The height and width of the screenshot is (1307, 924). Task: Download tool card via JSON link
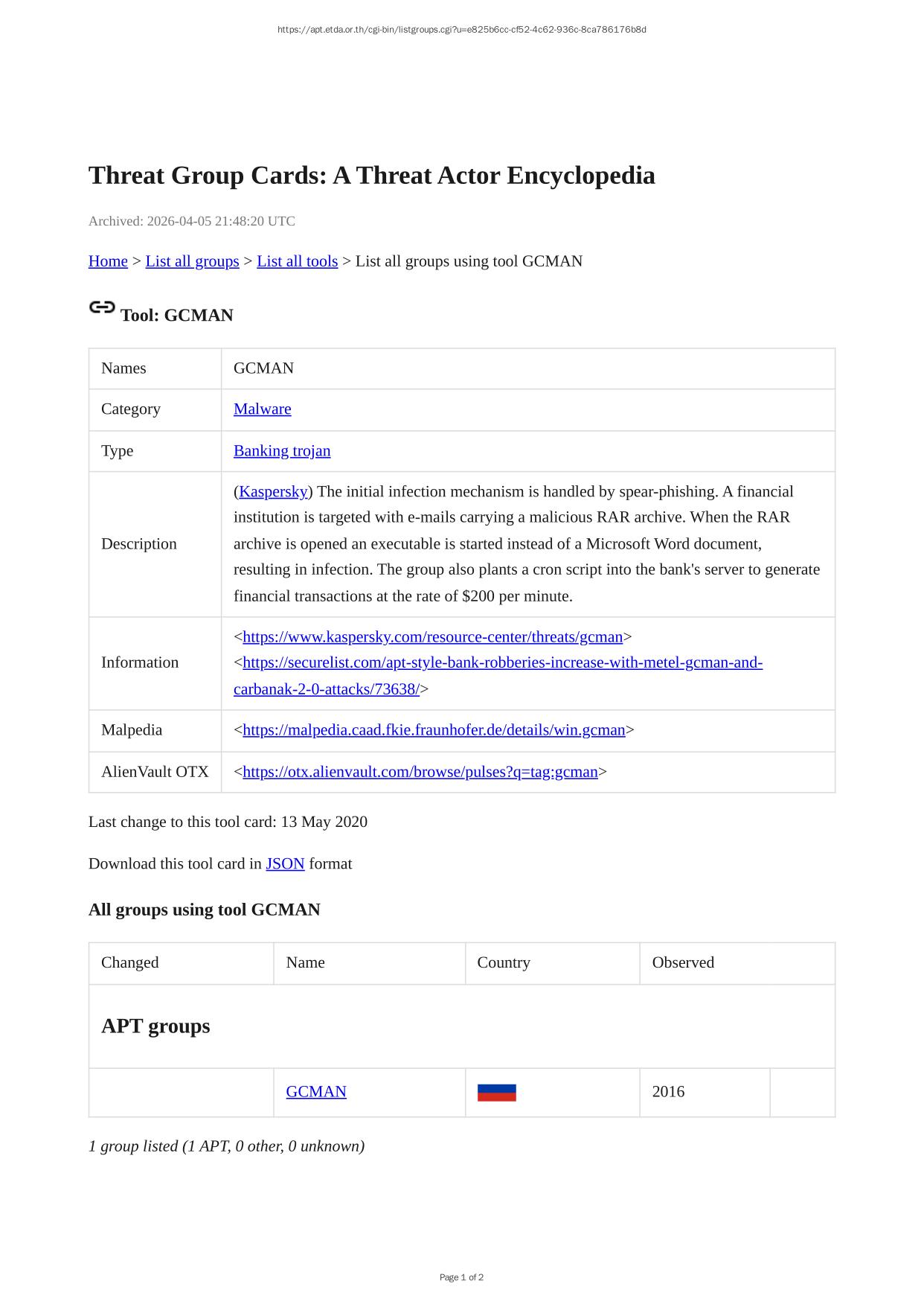click(x=285, y=864)
